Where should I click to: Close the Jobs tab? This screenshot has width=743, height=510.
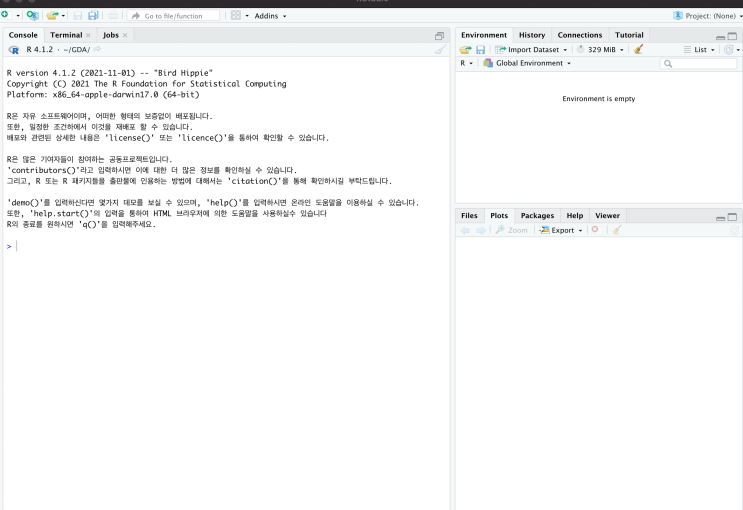(x=125, y=35)
